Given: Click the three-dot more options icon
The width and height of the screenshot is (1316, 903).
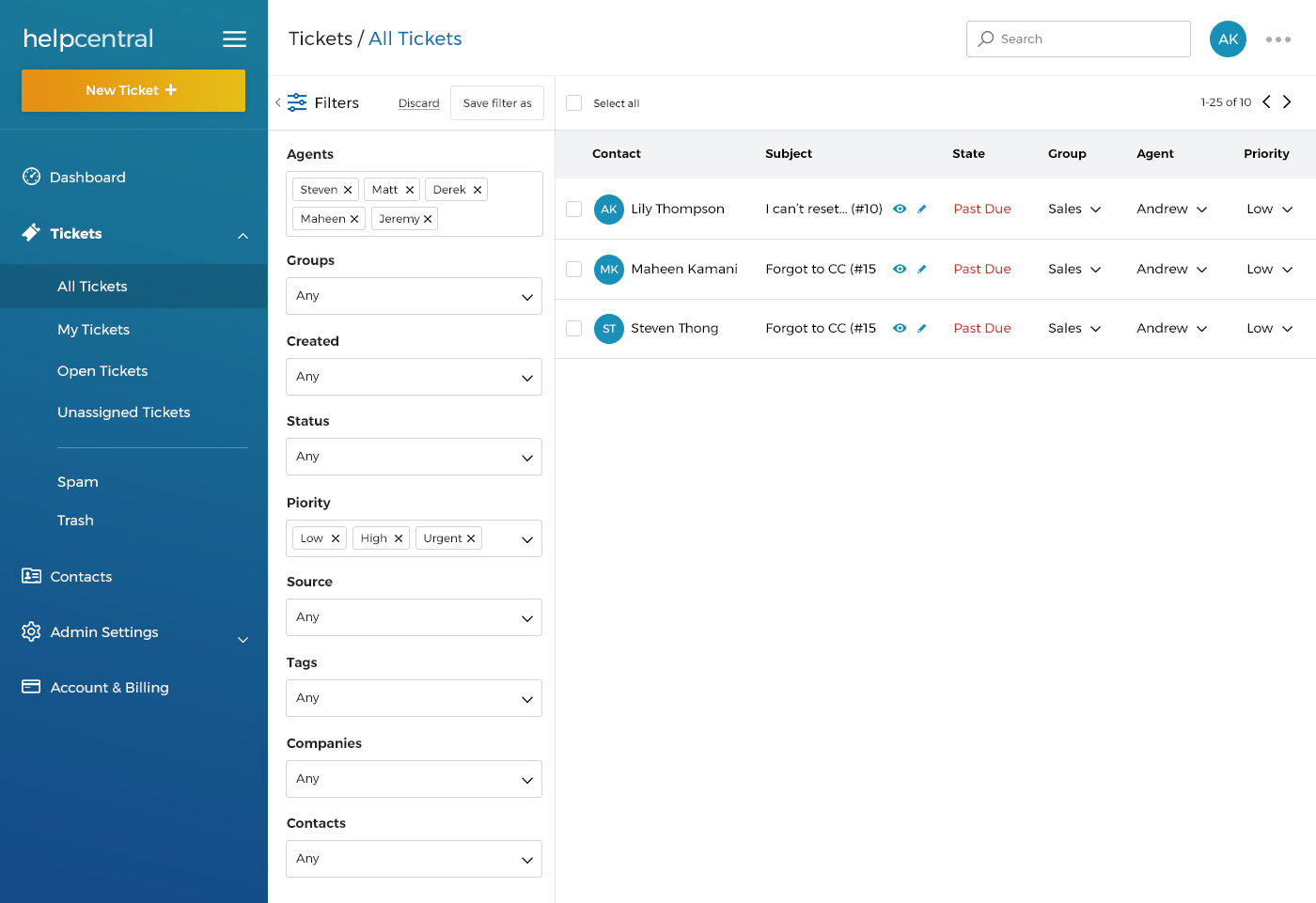Looking at the screenshot, I should 1277,39.
